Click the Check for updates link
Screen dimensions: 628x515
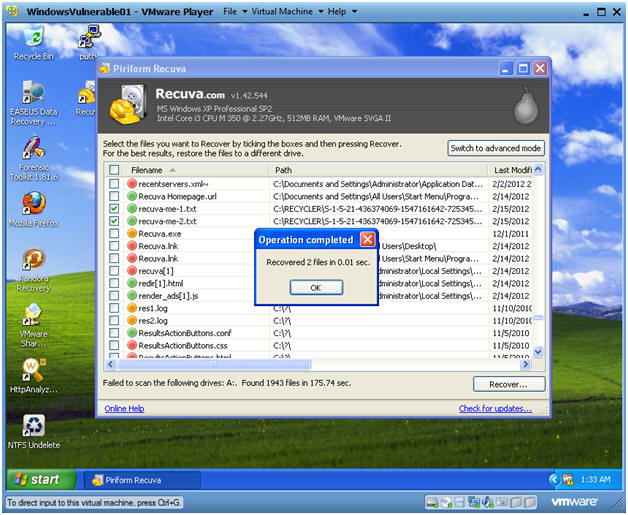[495, 408]
